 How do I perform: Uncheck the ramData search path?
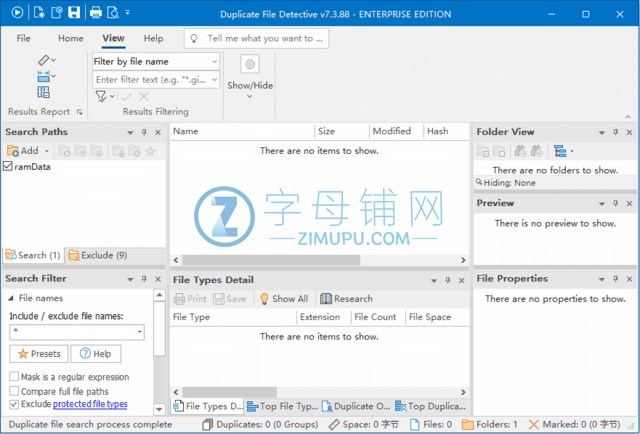coord(8,166)
